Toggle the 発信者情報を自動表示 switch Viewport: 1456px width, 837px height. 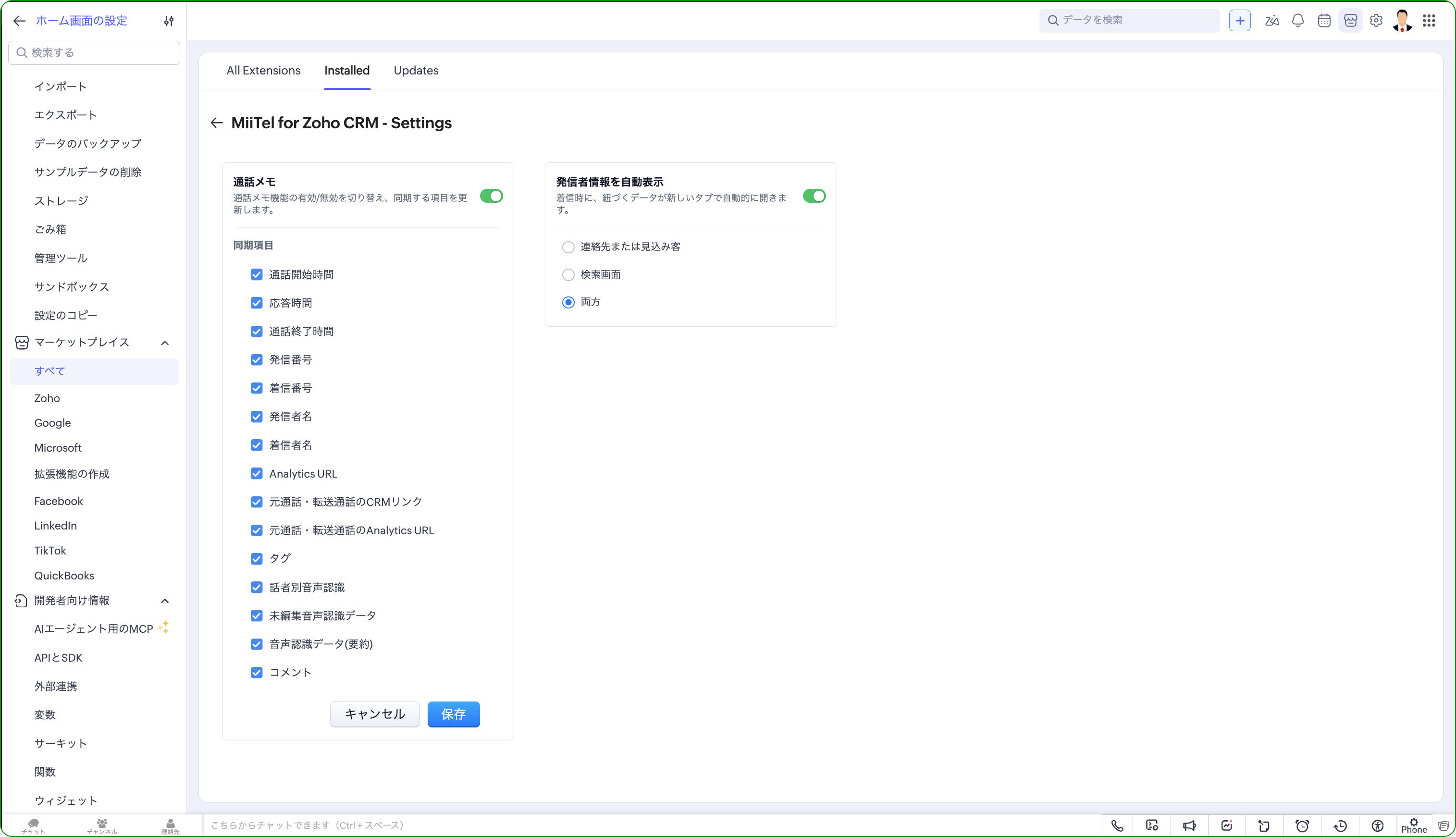(814, 196)
